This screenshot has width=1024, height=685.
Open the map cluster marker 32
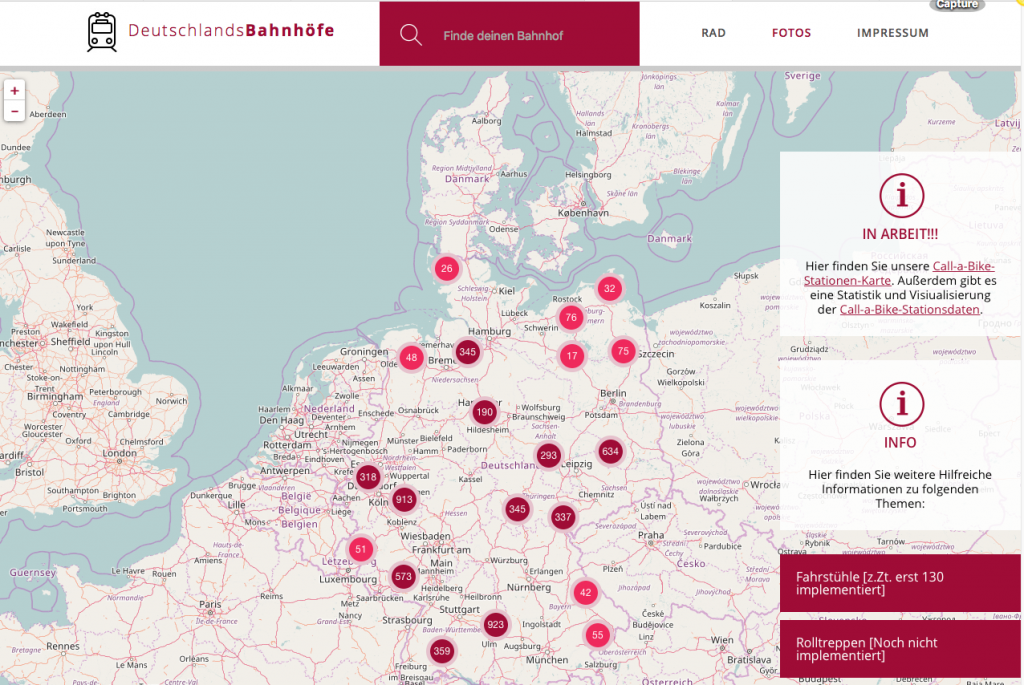(609, 289)
